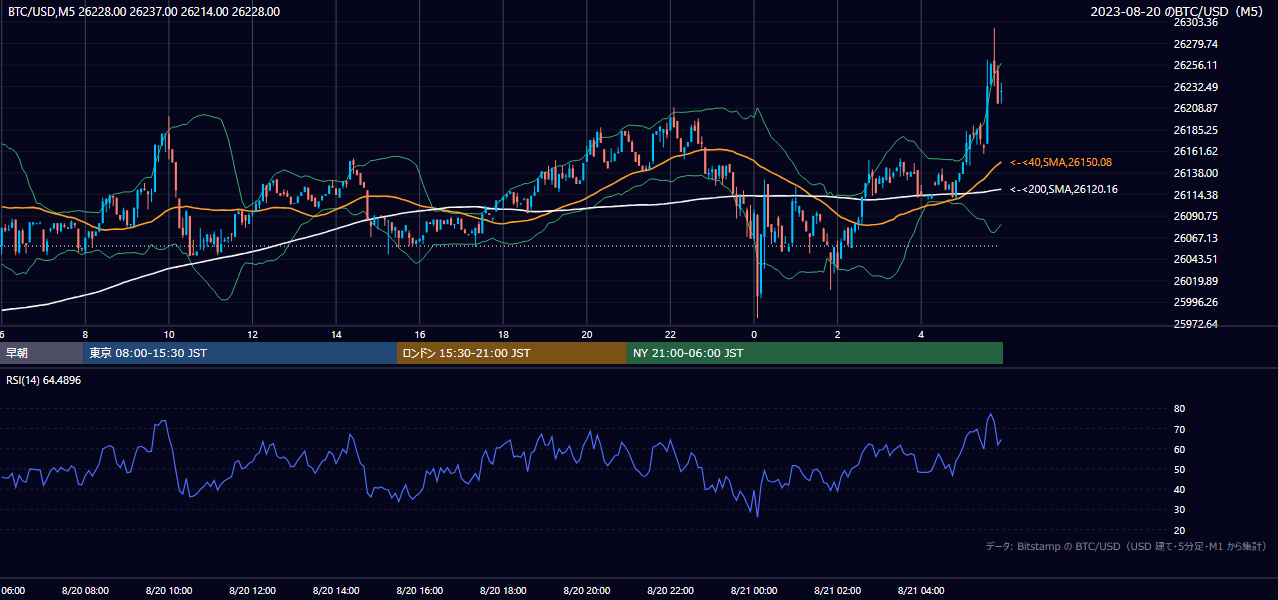Screen dimensions: 1278x600
Task: Click price axis value 26256.11
Action: 1195,65
